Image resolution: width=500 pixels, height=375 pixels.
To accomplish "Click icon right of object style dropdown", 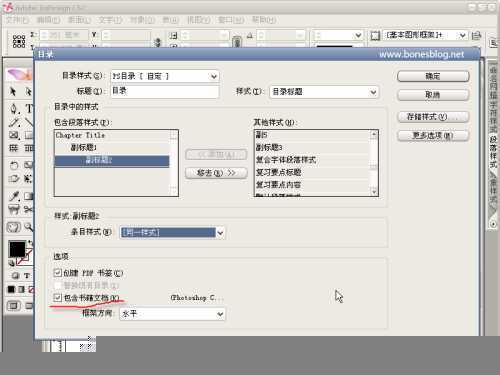I will pos(477,35).
